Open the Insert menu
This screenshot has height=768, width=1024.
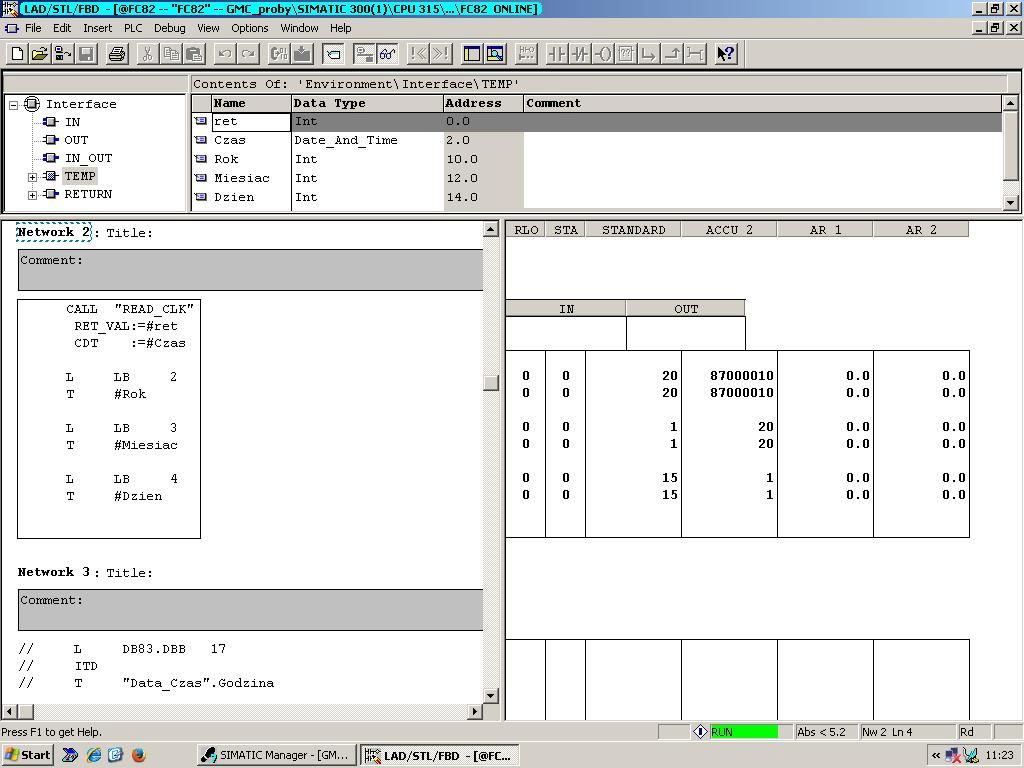97,28
